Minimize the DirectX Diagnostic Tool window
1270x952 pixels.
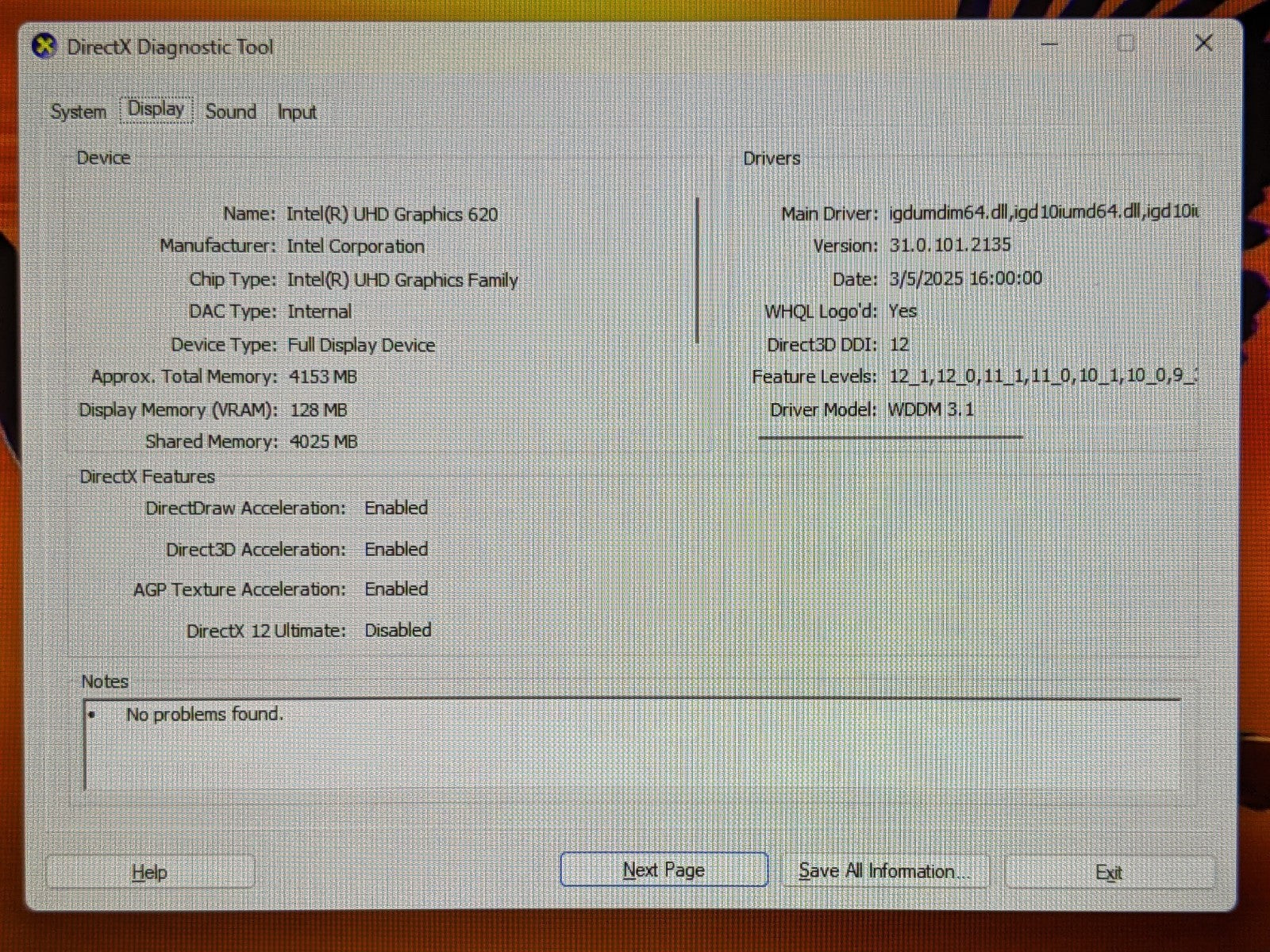tap(1050, 44)
